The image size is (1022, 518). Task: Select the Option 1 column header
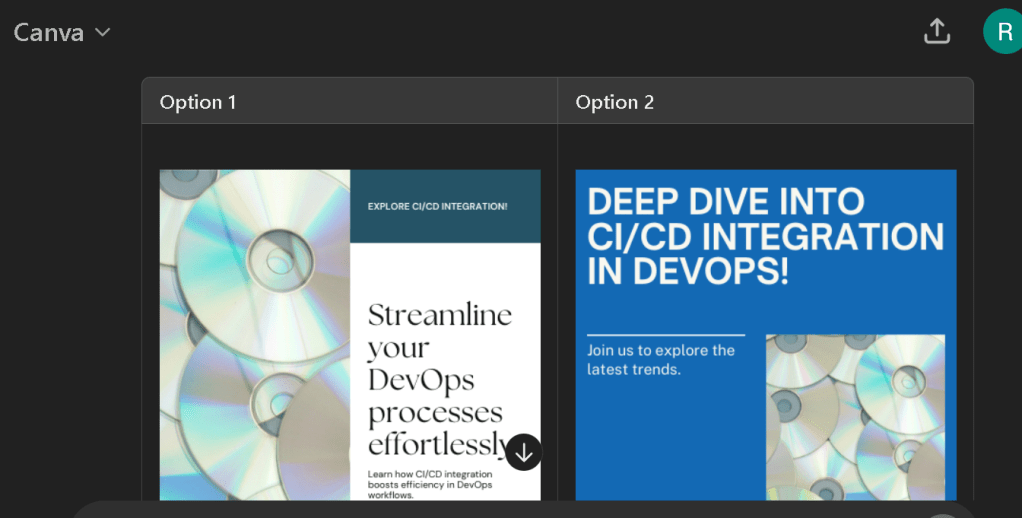point(349,102)
